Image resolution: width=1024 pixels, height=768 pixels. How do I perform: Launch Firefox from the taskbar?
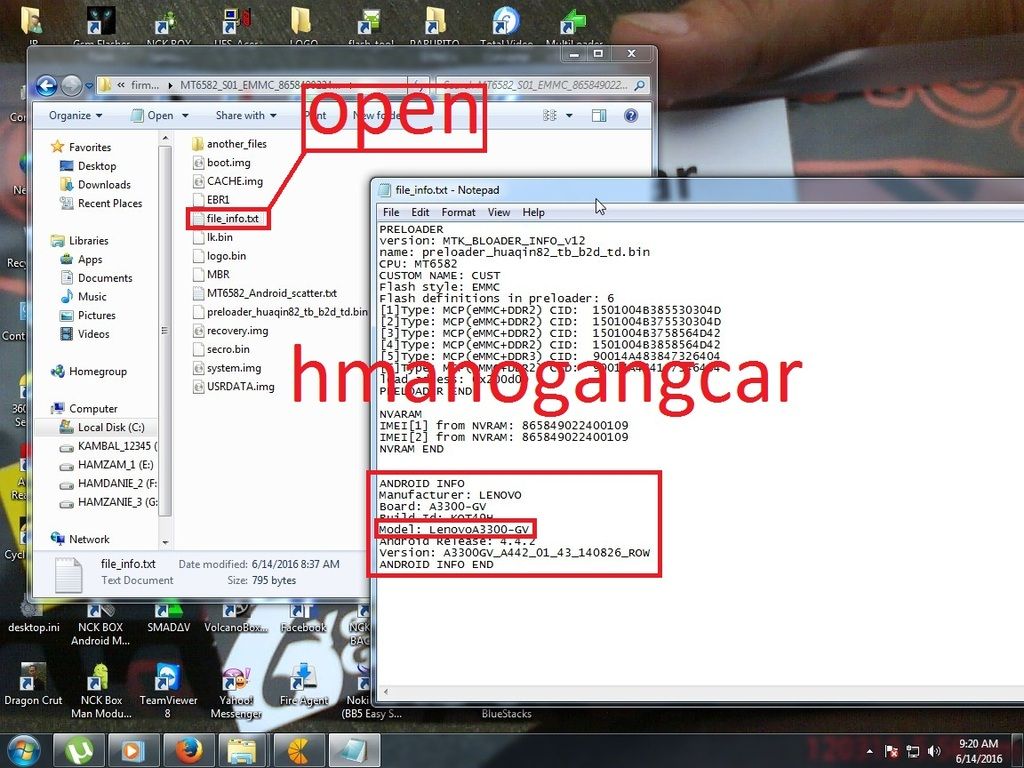coord(187,750)
